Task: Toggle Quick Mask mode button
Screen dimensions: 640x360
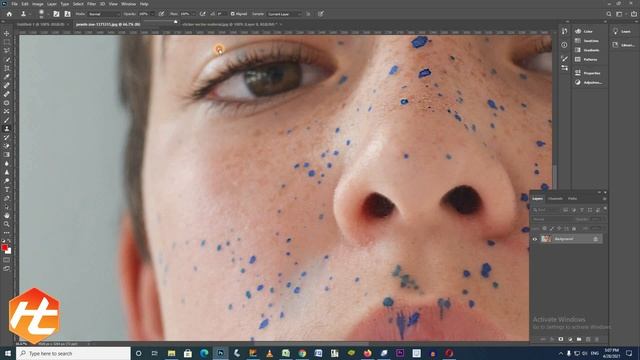Action: tap(7, 260)
